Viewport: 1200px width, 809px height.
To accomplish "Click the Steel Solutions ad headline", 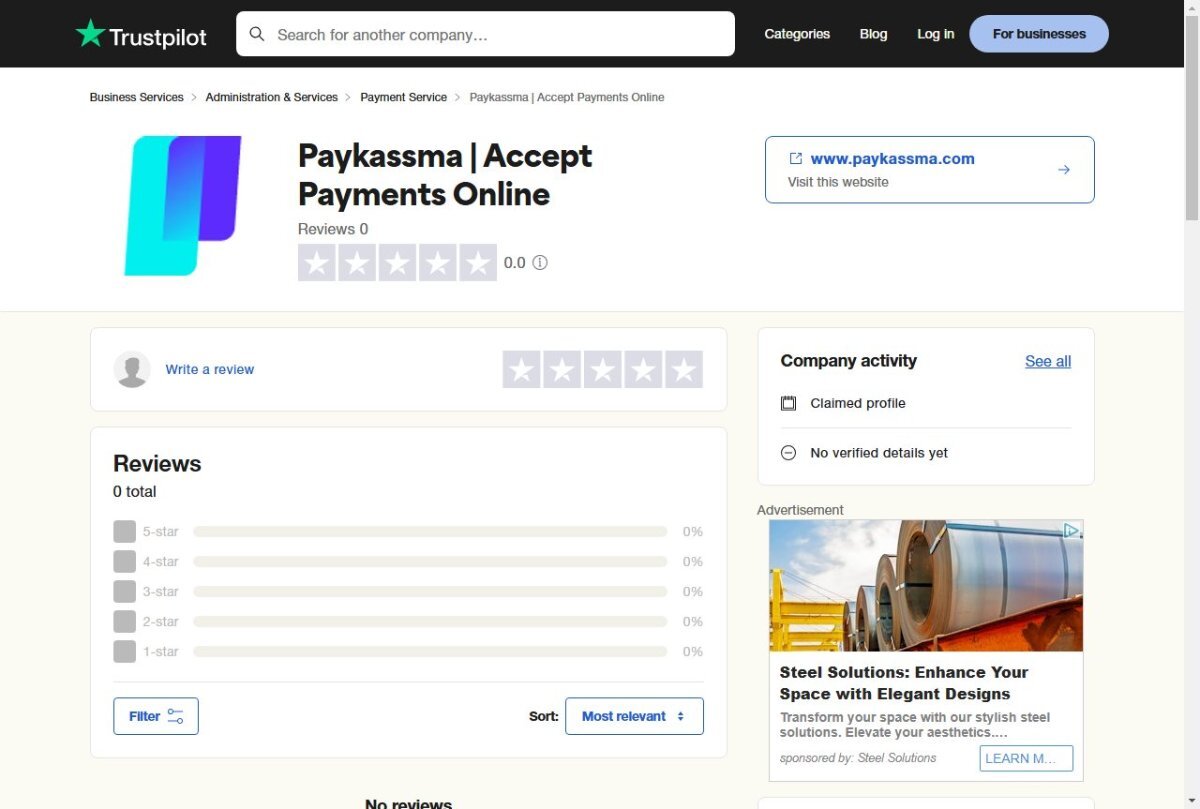I will click(x=904, y=683).
